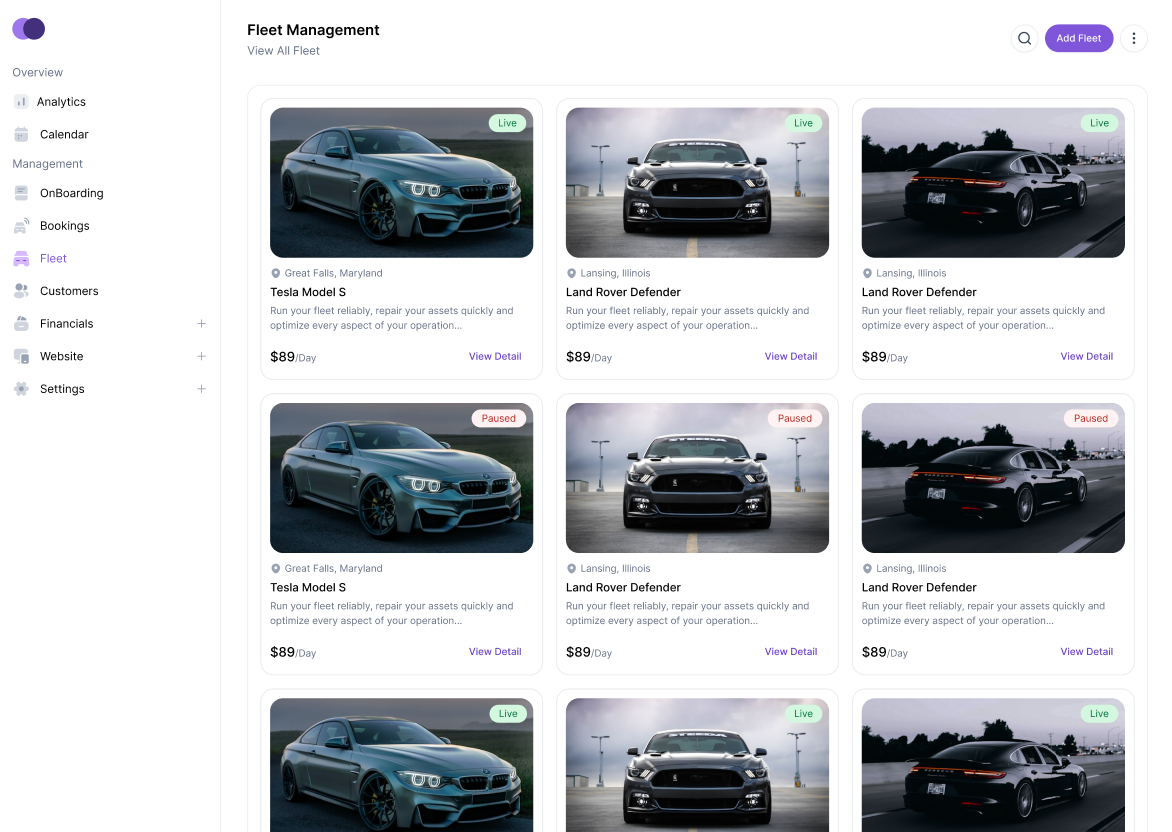Open the Calendar menu item
Image resolution: width=1172 pixels, height=832 pixels.
coord(64,135)
